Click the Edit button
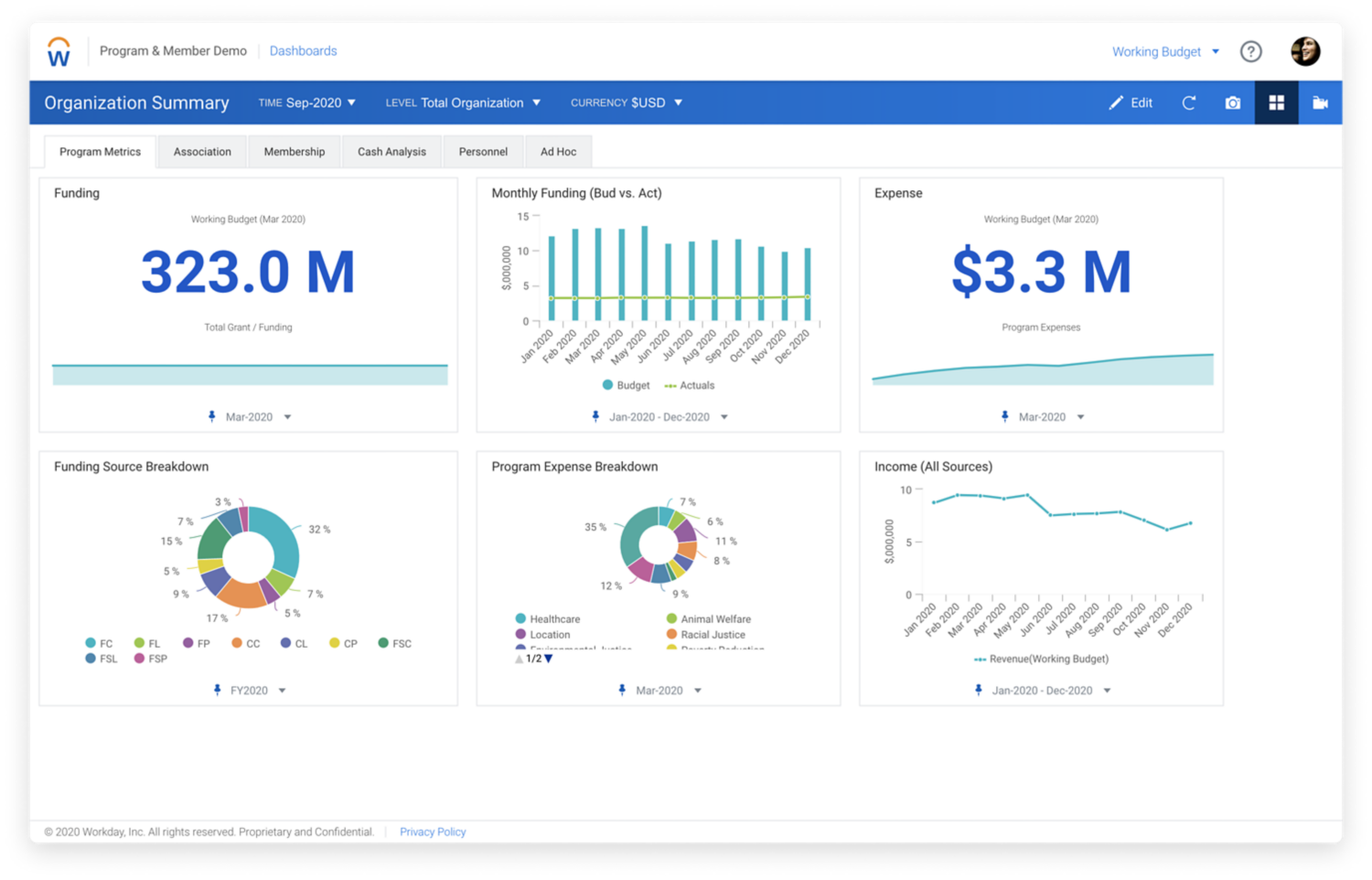Viewport: 1372px width, 880px height. tap(1131, 103)
